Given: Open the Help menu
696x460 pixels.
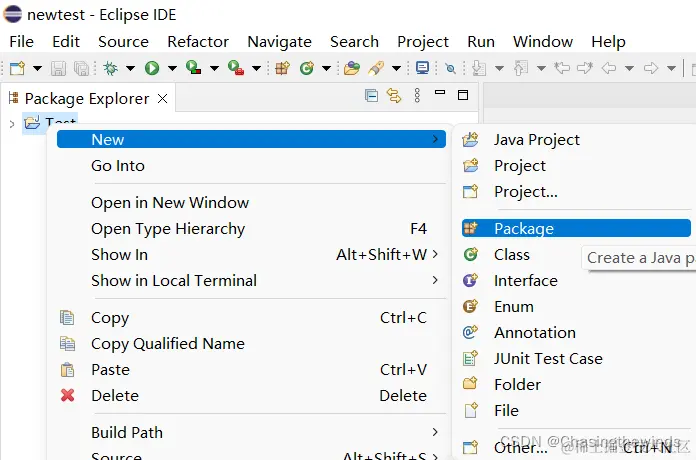Looking at the screenshot, I should 608,42.
